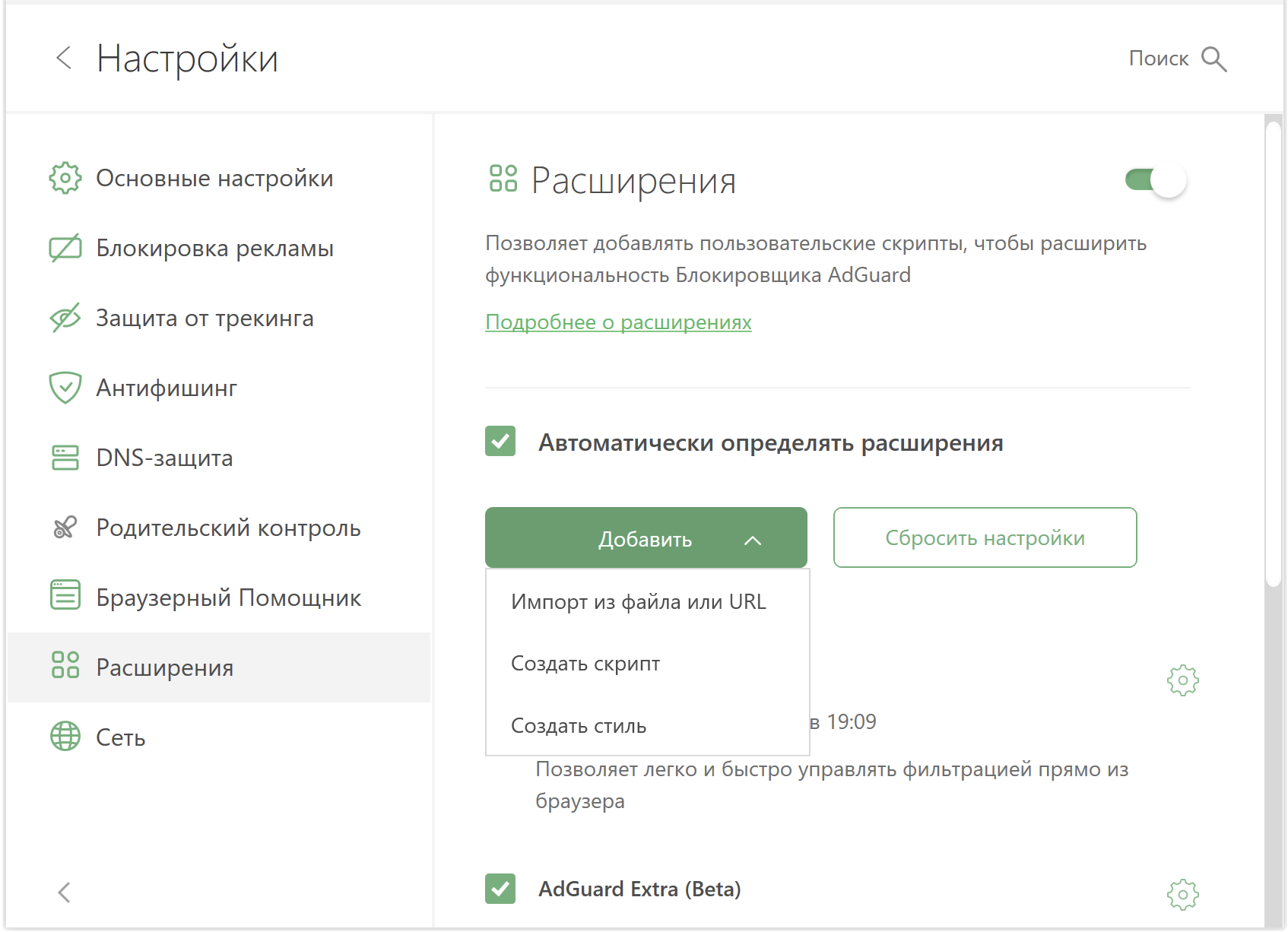The width and height of the screenshot is (1288, 932).
Task: Click the Поиск search label
Action: 1158,59
